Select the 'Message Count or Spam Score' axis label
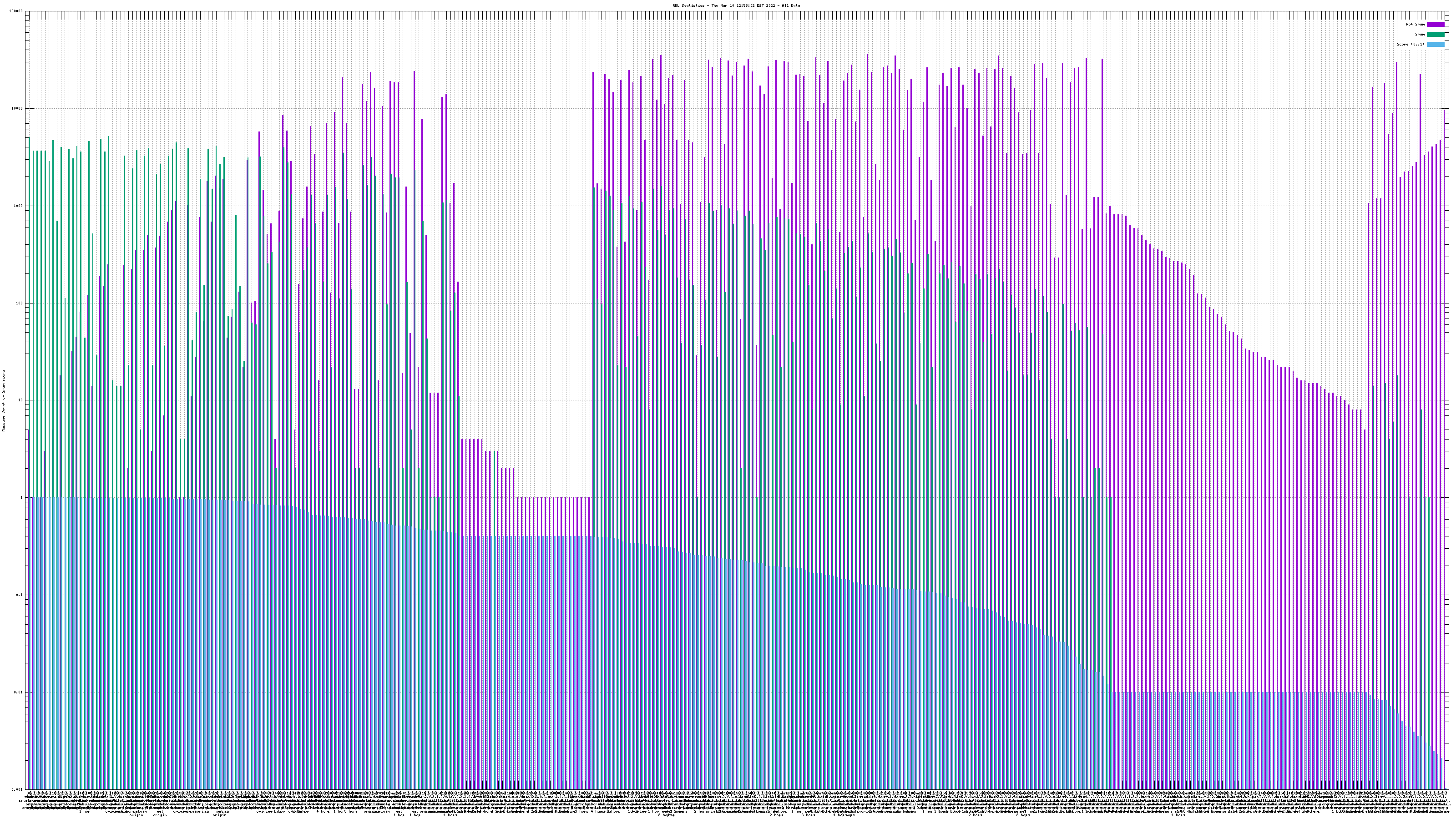Image resolution: width=1456 pixels, height=819 pixels. tap(3, 401)
